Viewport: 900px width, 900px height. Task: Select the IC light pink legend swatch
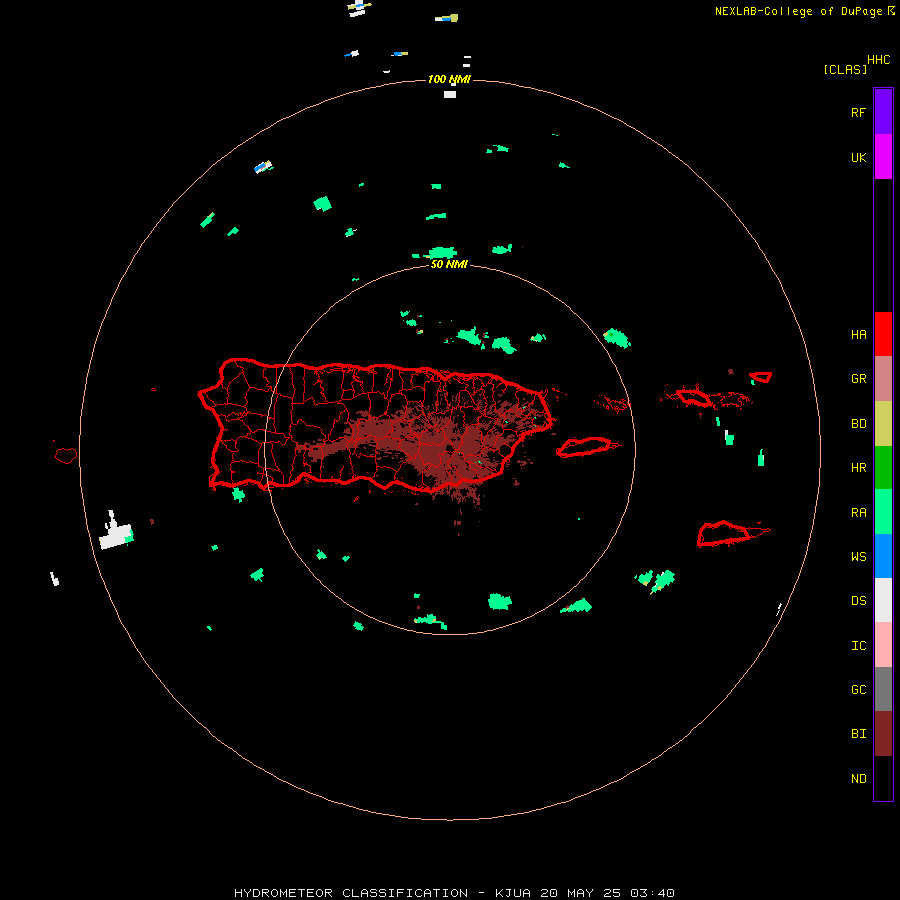tap(883, 645)
